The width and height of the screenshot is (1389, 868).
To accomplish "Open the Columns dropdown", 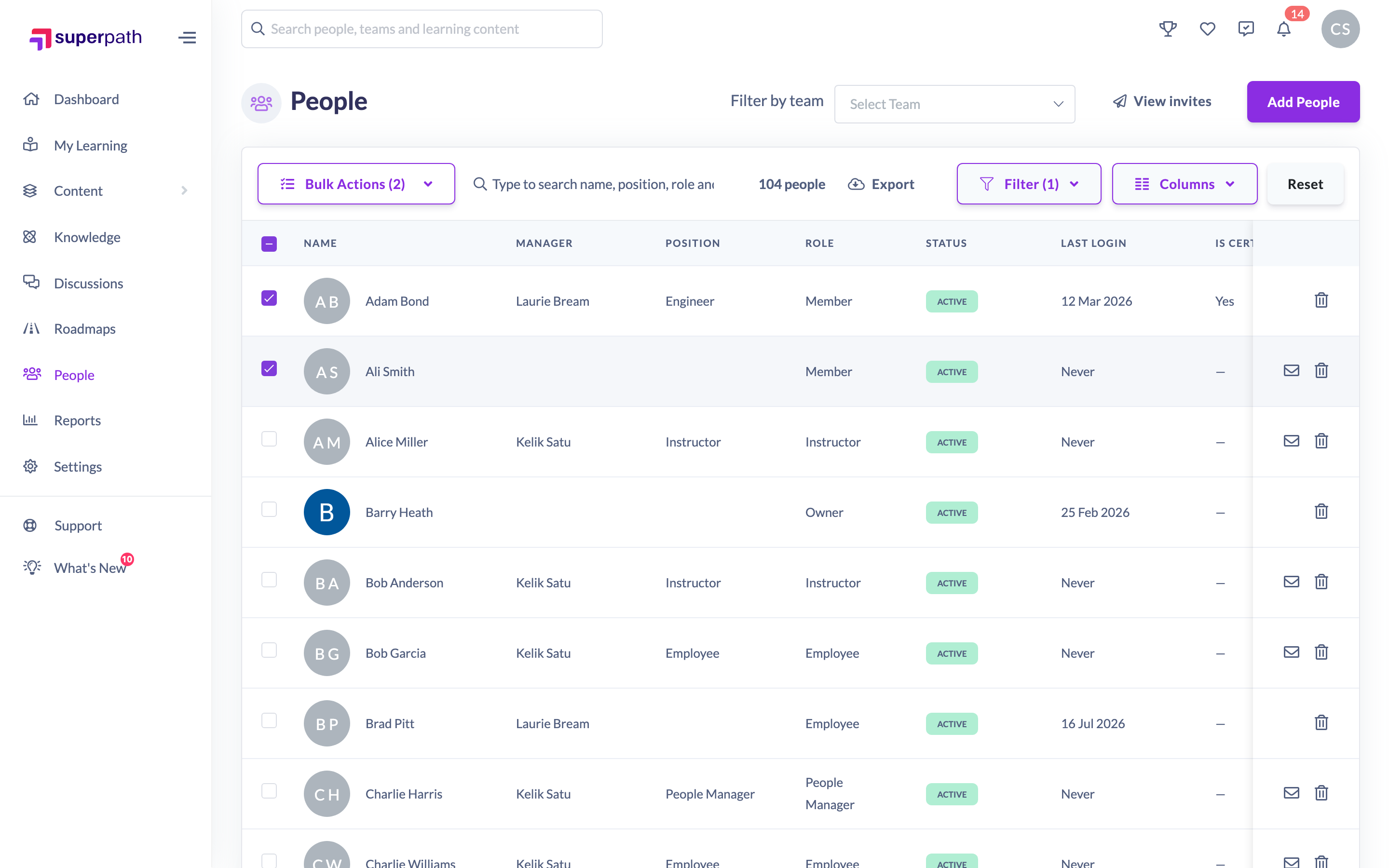I will point(1184,184).
